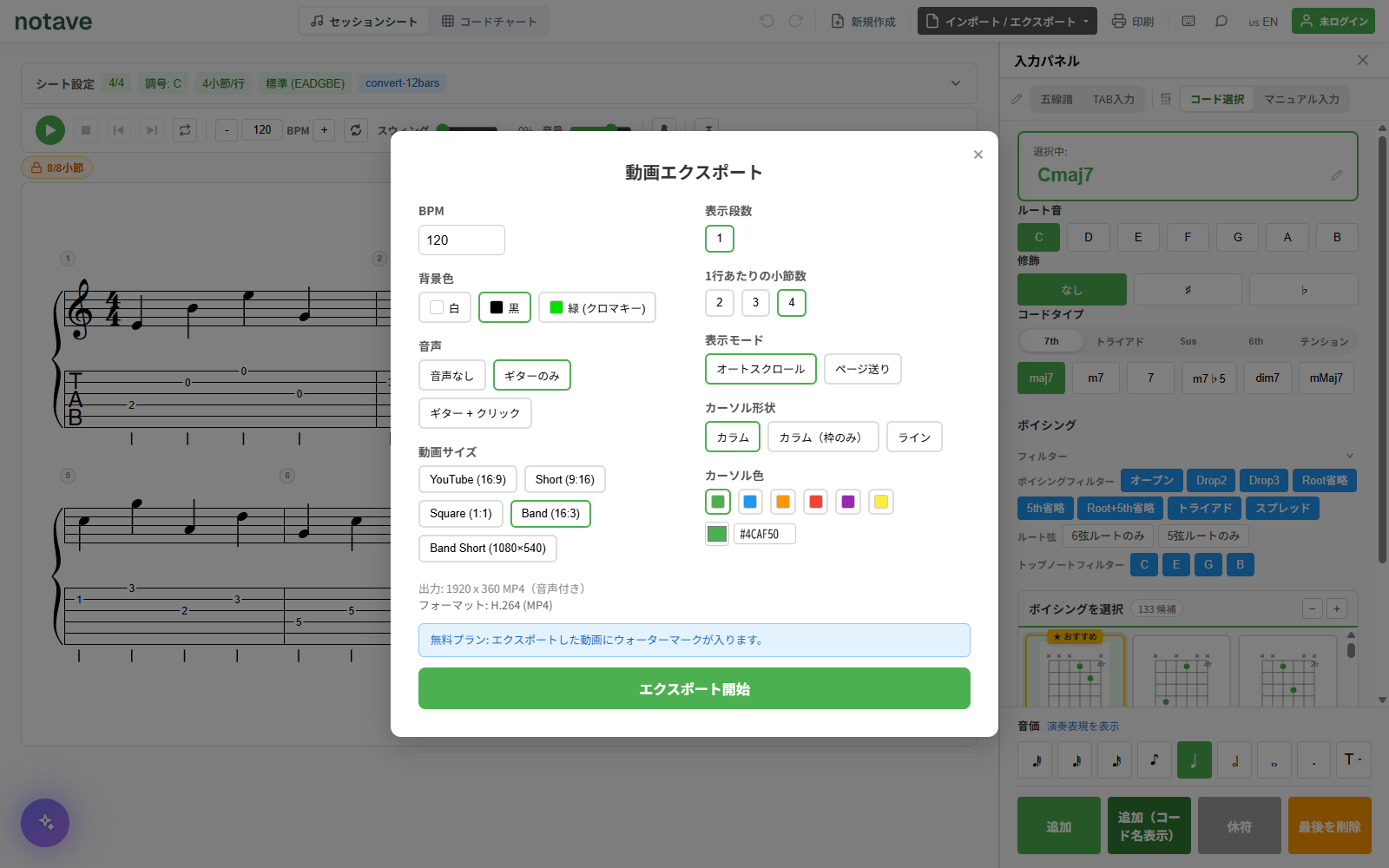Click the Drop2 voicing filter
The width and height of the screenshot is (1389, 868).
pos(1211,480)
